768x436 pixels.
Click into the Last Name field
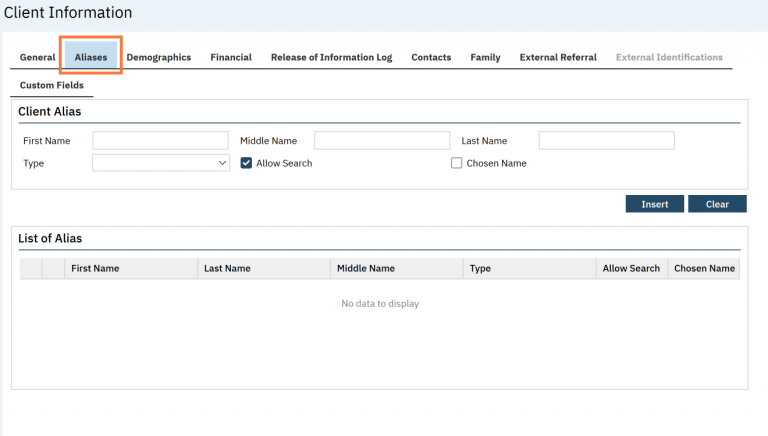pos(606,141)
